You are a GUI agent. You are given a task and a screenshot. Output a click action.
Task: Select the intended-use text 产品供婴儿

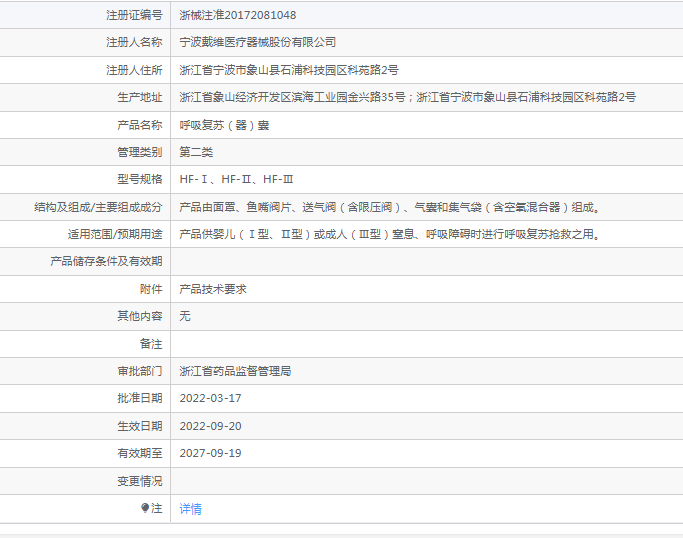coord(390,234)
